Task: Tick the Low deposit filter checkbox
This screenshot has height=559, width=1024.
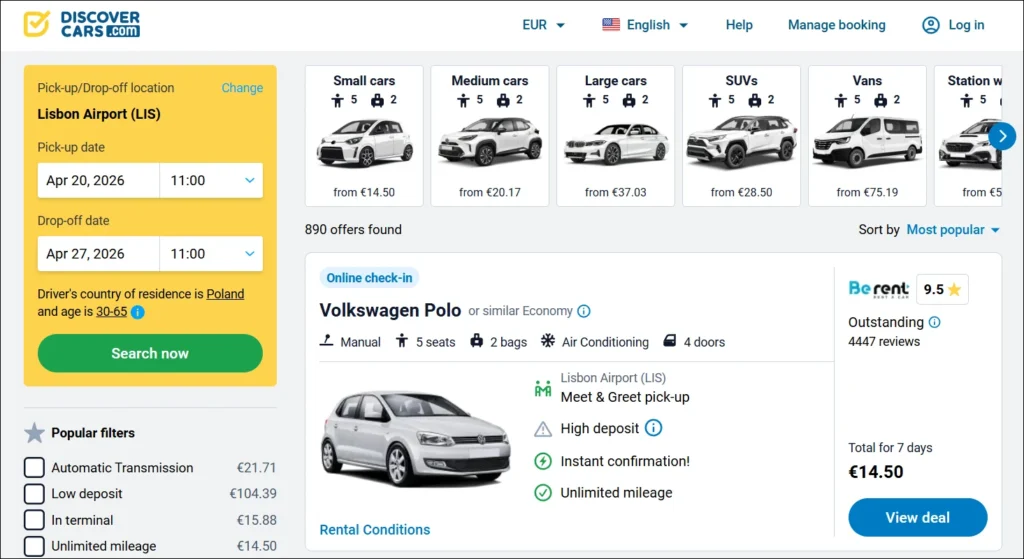Action: point(34,494)
